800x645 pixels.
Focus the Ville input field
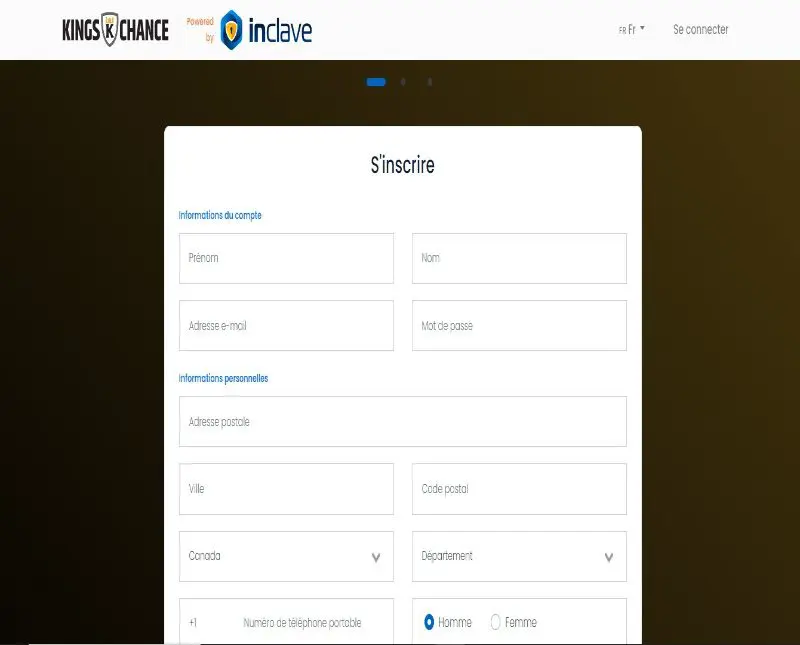tap(286, 489)
